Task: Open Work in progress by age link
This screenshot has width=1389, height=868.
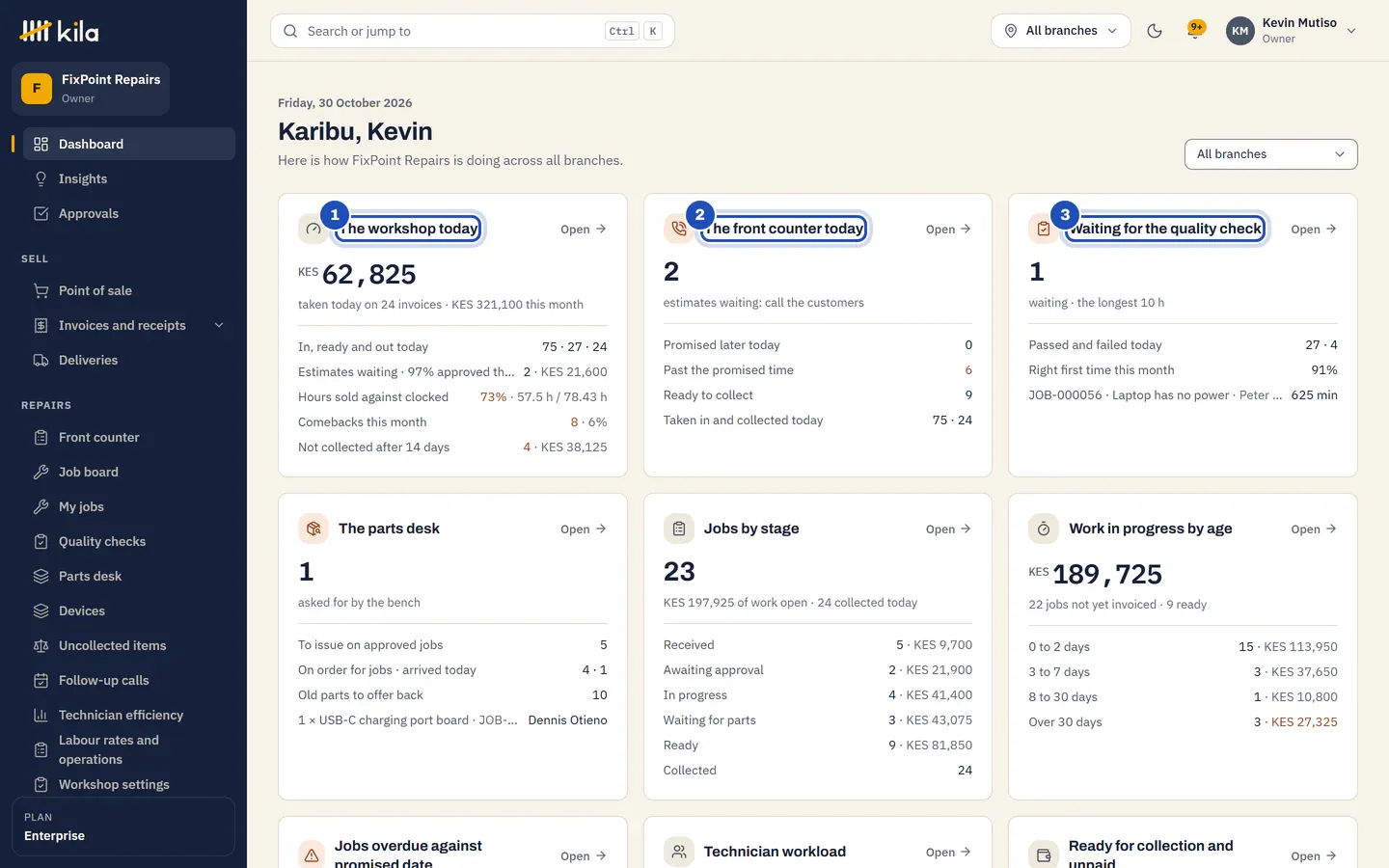Action: [1314, 529]
